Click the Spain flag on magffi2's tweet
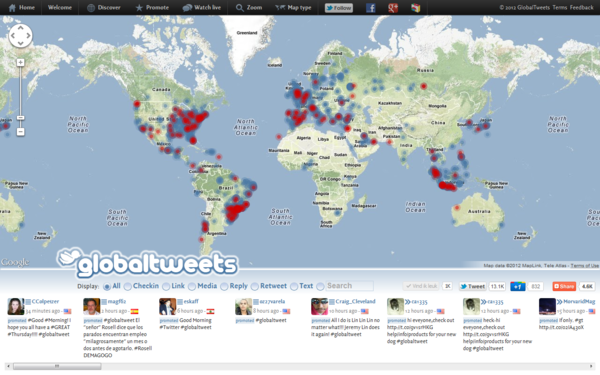Image resolution: width=600 pixels, height=375 pixels. [x=134, y=311]
